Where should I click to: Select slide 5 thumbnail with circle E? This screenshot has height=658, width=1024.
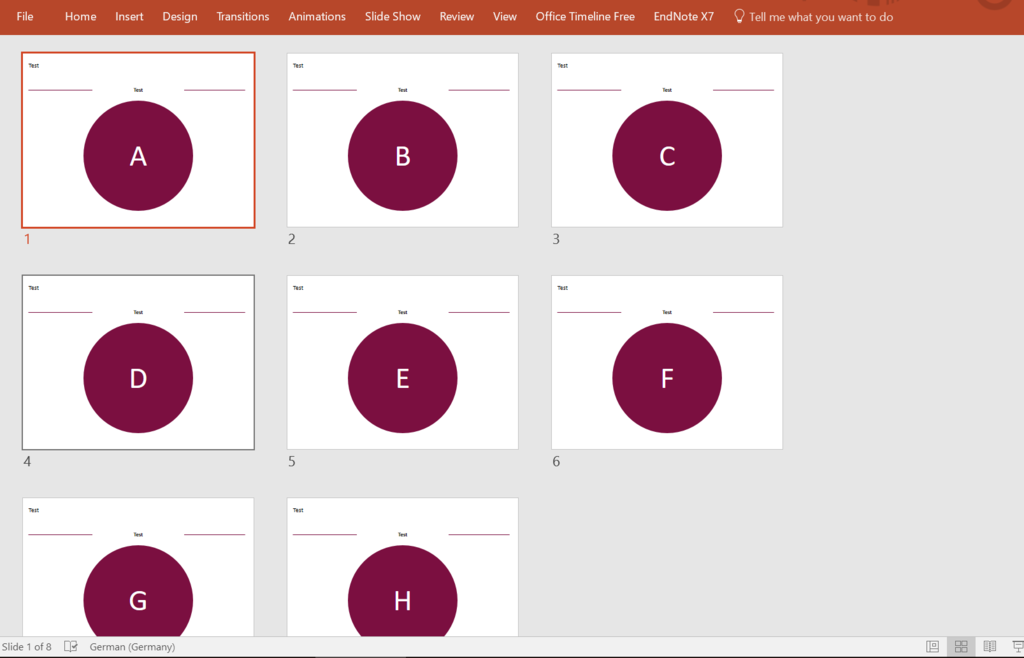click(x=402, y=362)
